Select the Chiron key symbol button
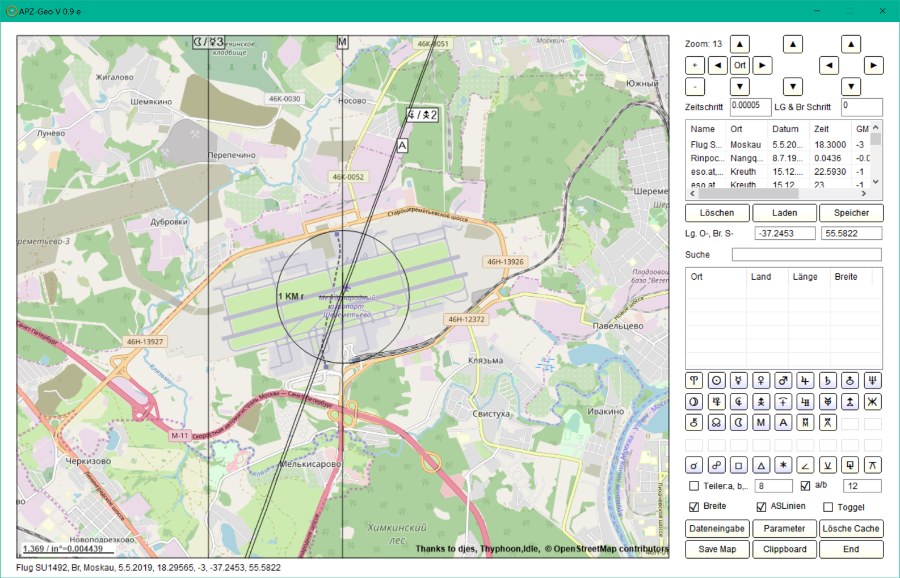This screenshot has width=900, height=578. (x=694, y=423)
